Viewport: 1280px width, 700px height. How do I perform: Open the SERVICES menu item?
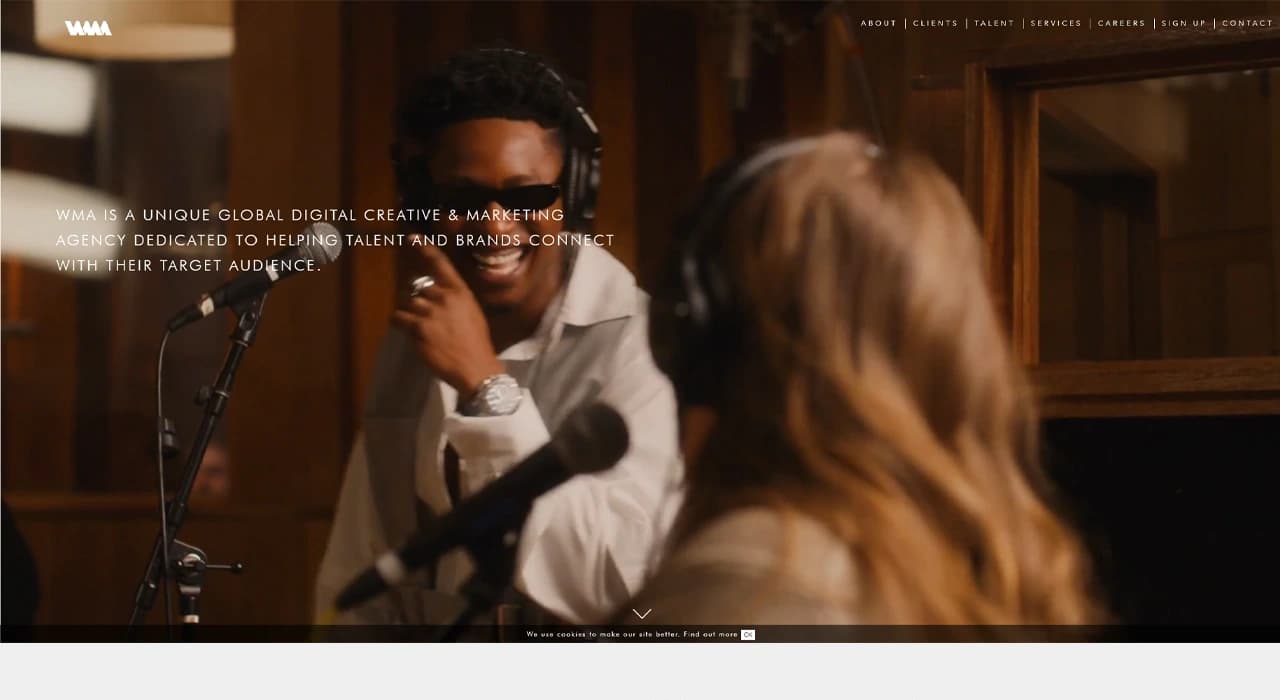[1056, 23]
